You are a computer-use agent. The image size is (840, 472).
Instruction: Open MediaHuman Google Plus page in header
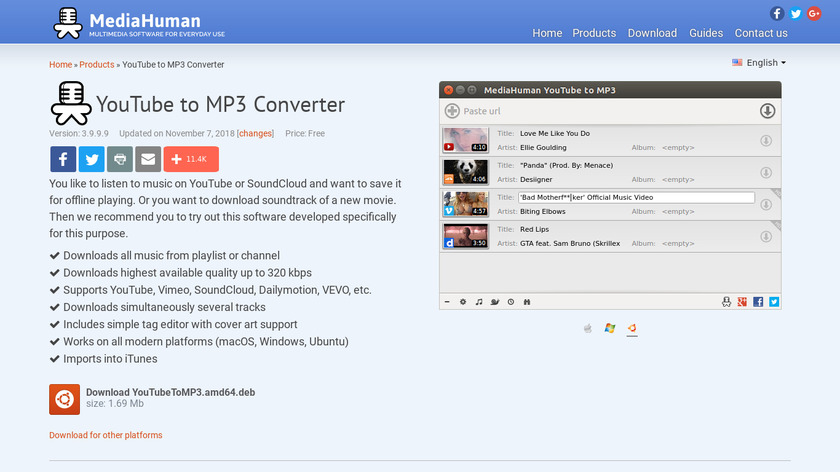coord(814,13)
